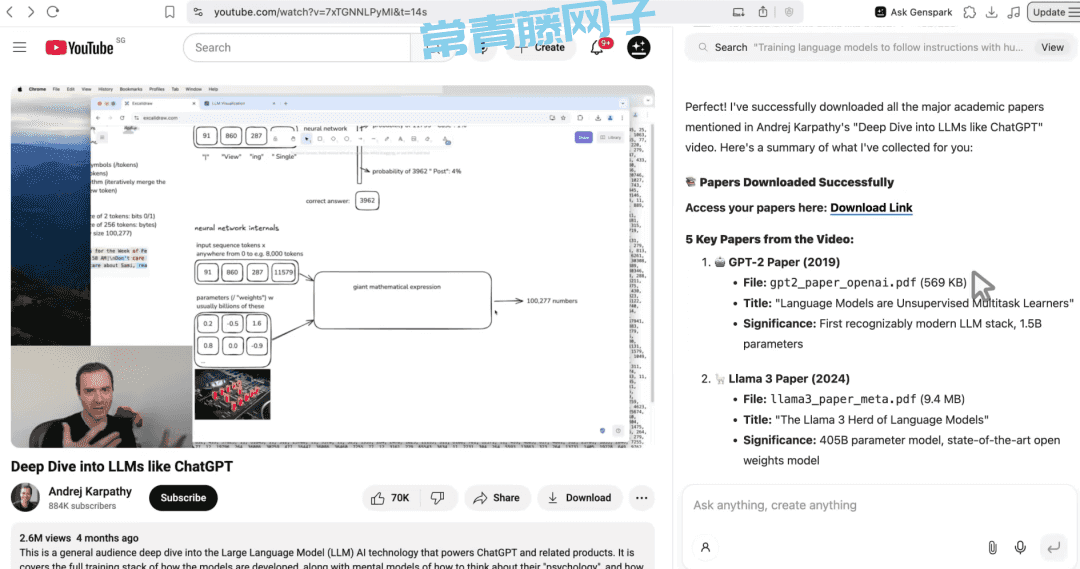This screenshot has width=1080, height=569.
Task: Click GPT-2 Paper (2019) heading
Action: pyautogui.click(x=784, y=262)
